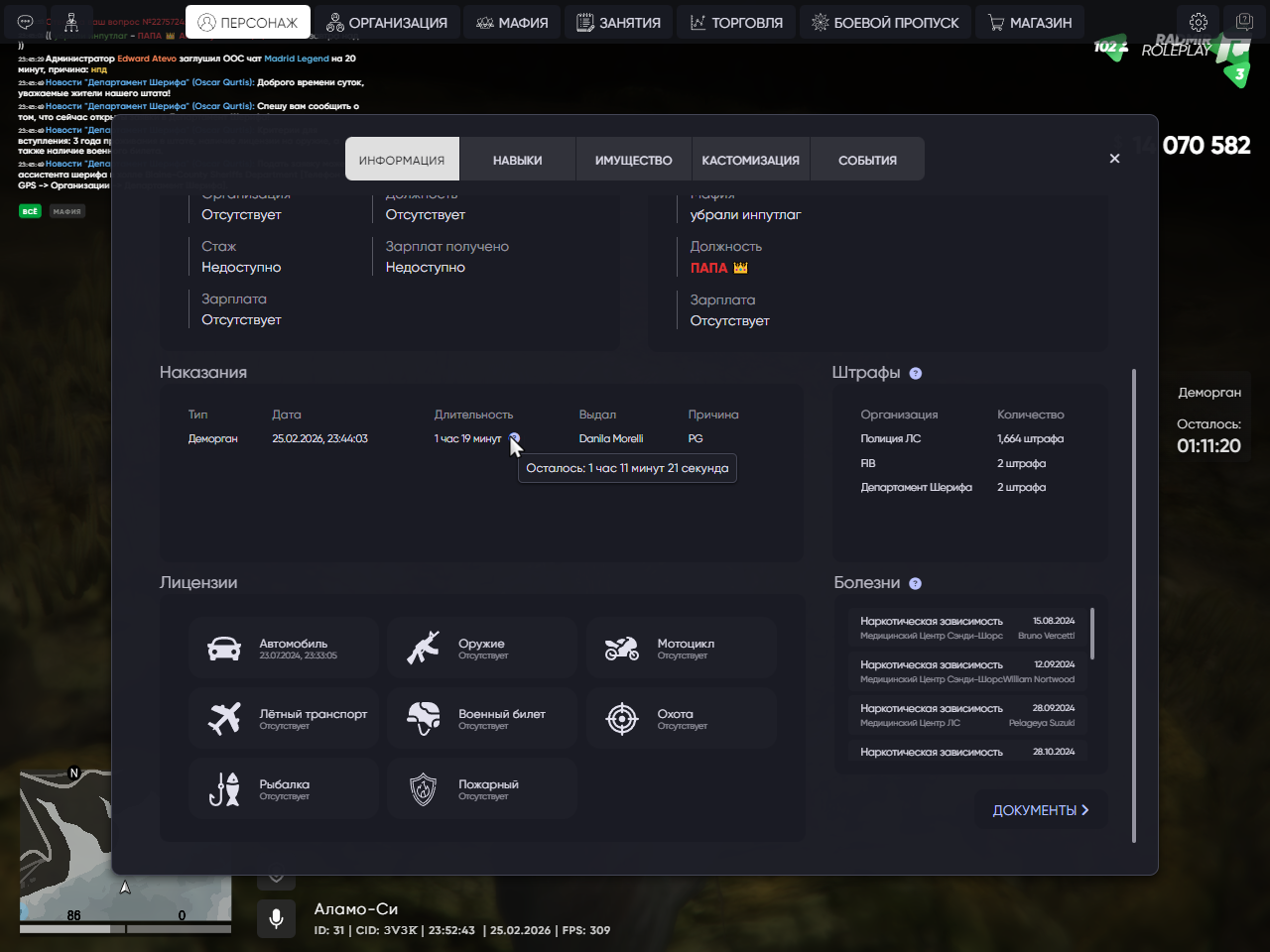
Task: Toggle the МАФИЯ chat filter
Action: [x=66, y=211]
